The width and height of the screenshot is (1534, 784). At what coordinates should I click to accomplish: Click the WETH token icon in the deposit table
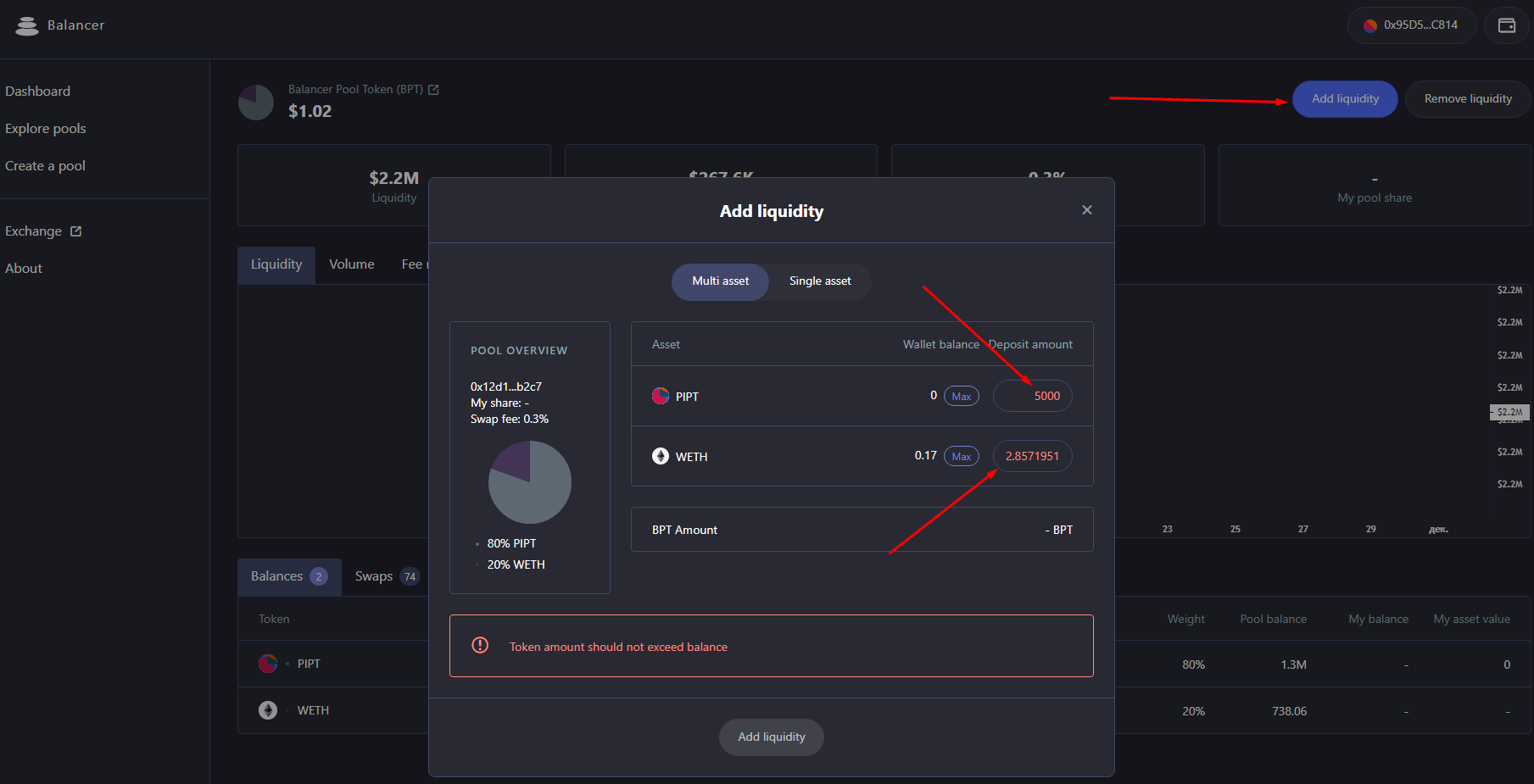[x=661, y=456]
